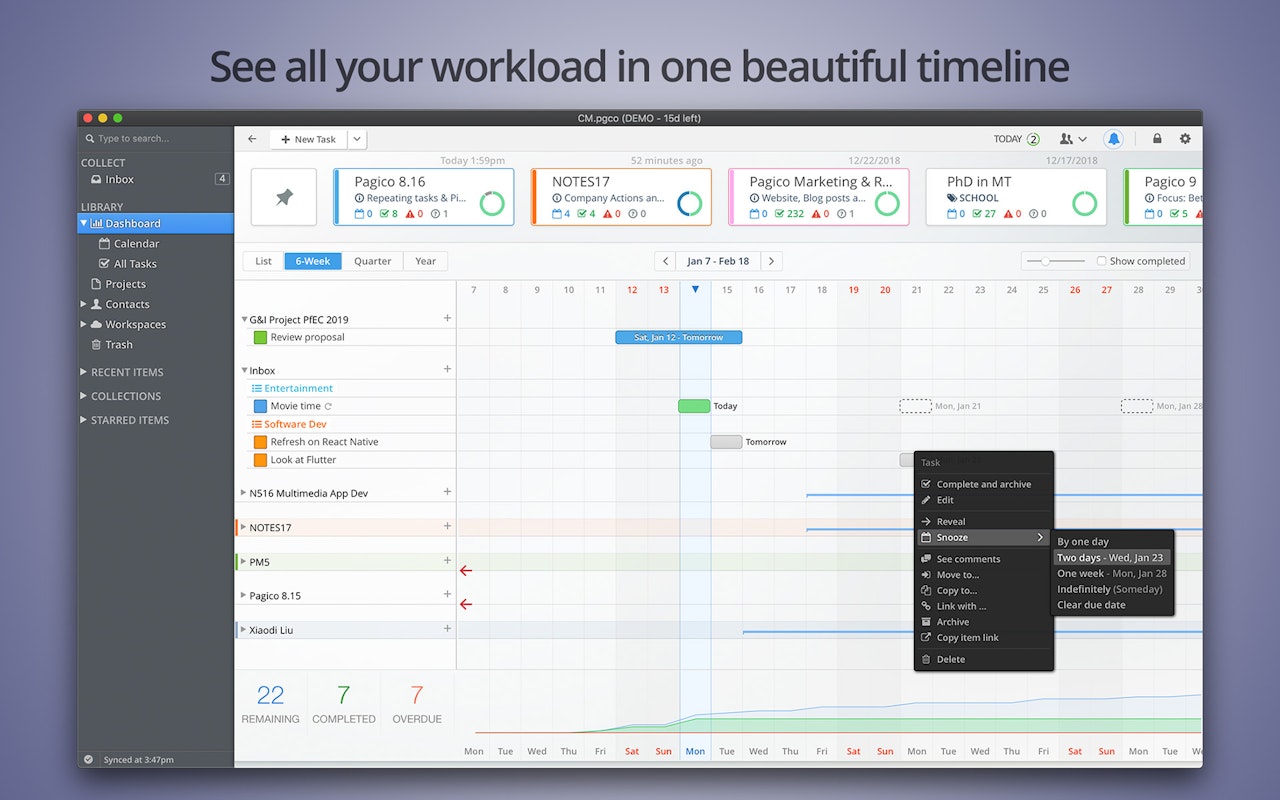The height and width of the screenshot is (800, 1280).
Task: Choose Clear due date option
Action: coord(1111,605)
